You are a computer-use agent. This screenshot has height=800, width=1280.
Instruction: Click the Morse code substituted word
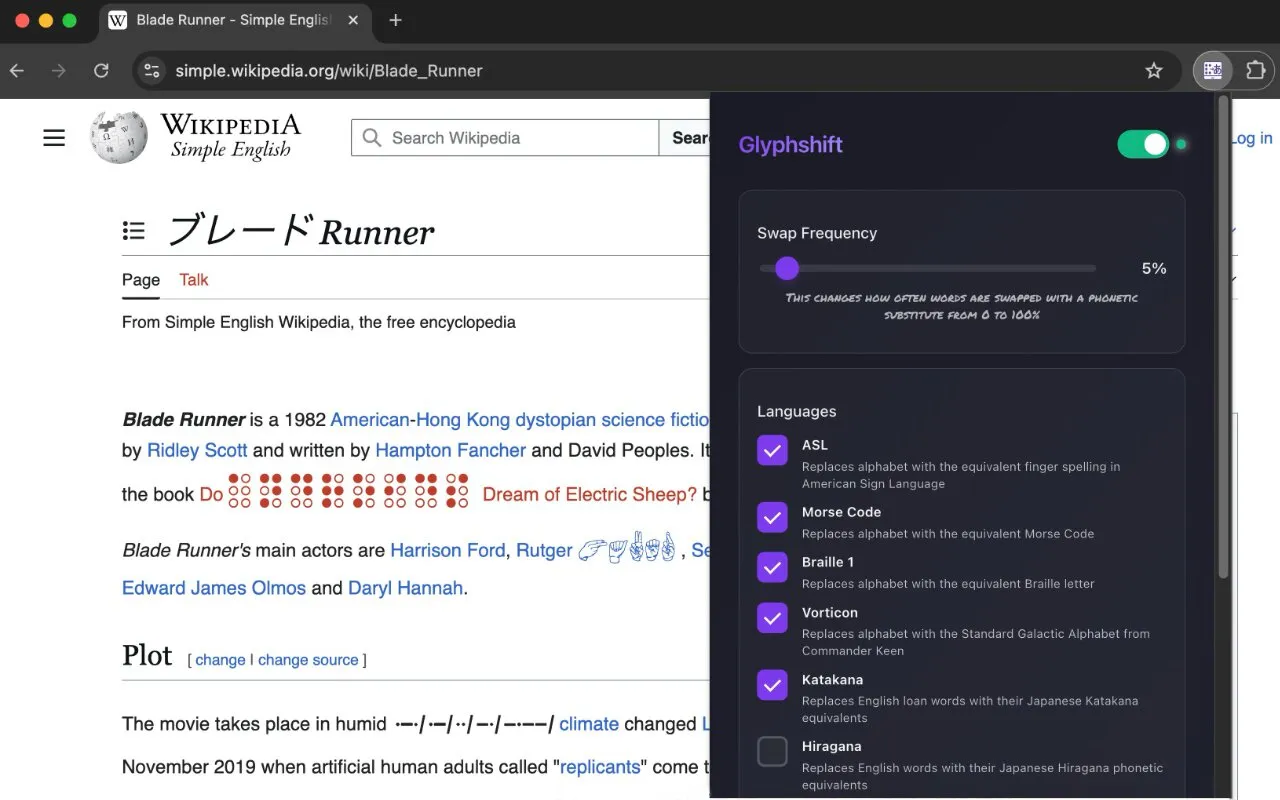tap(474, 724)
